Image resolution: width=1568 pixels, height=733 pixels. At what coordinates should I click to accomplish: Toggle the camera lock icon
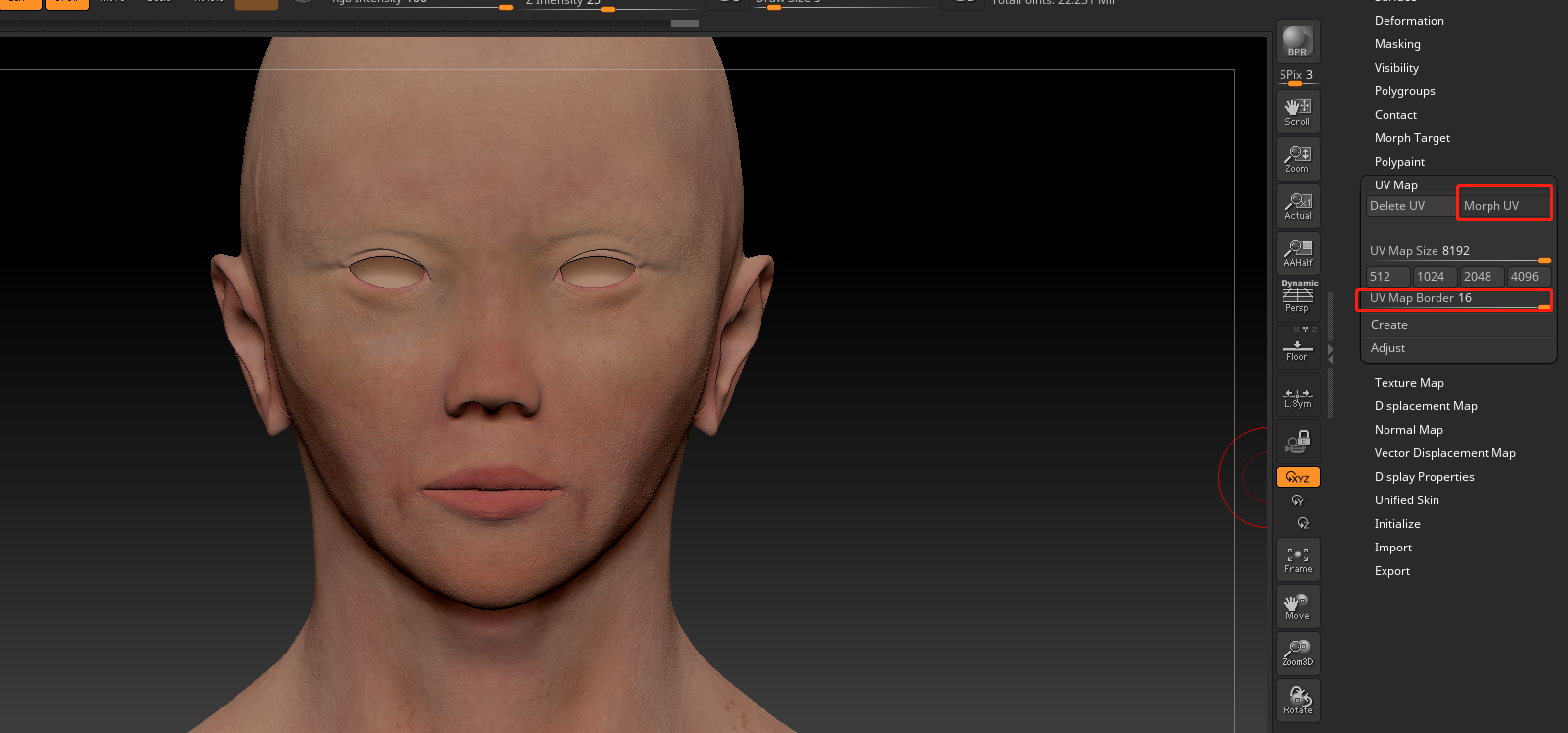pyautogui.click(x=1297, y=443)
